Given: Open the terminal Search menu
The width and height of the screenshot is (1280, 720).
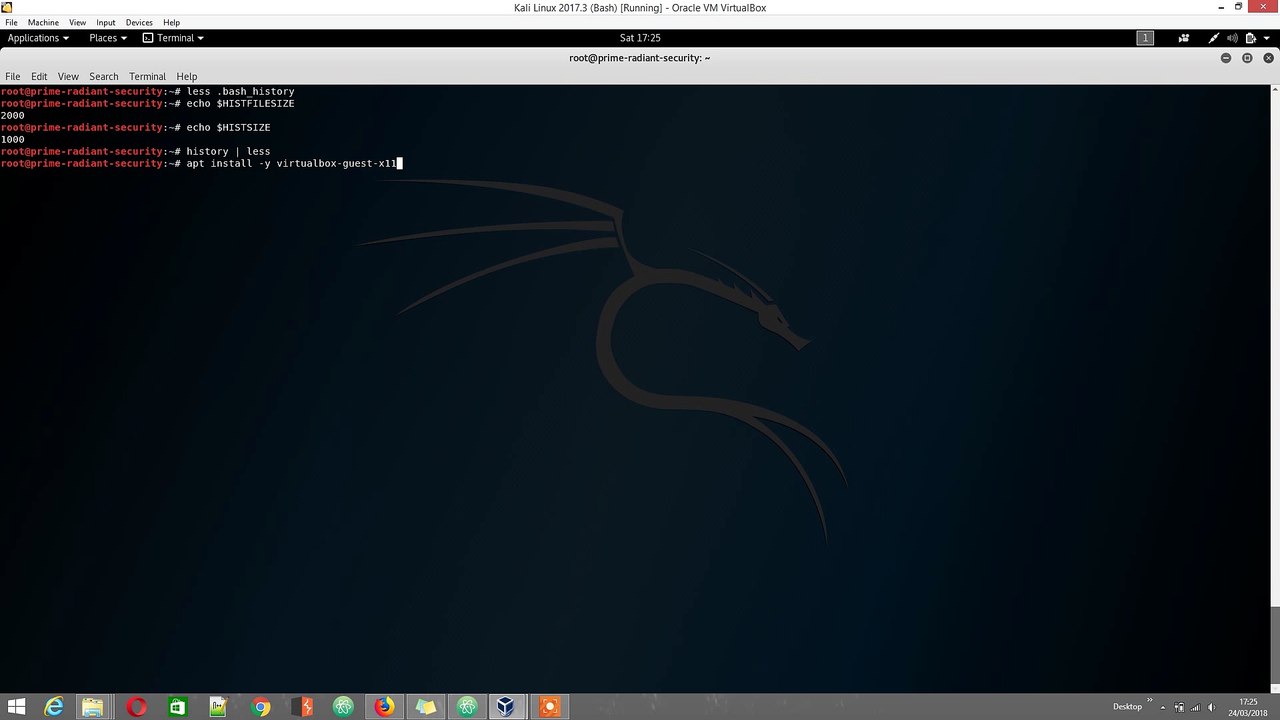Looking at the screenshot, I should (104, 76).
